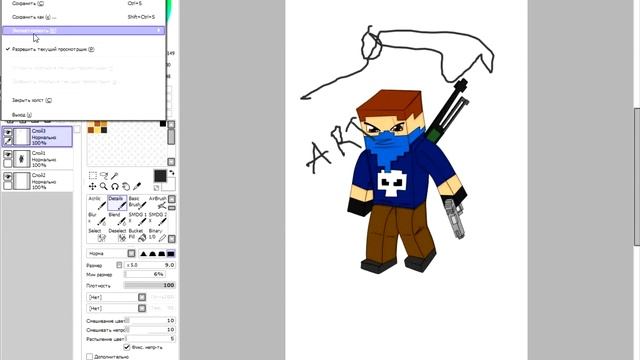Swap foreground and background colors
The width and height of the screenshot is (640, 360).
coord(172,173)
